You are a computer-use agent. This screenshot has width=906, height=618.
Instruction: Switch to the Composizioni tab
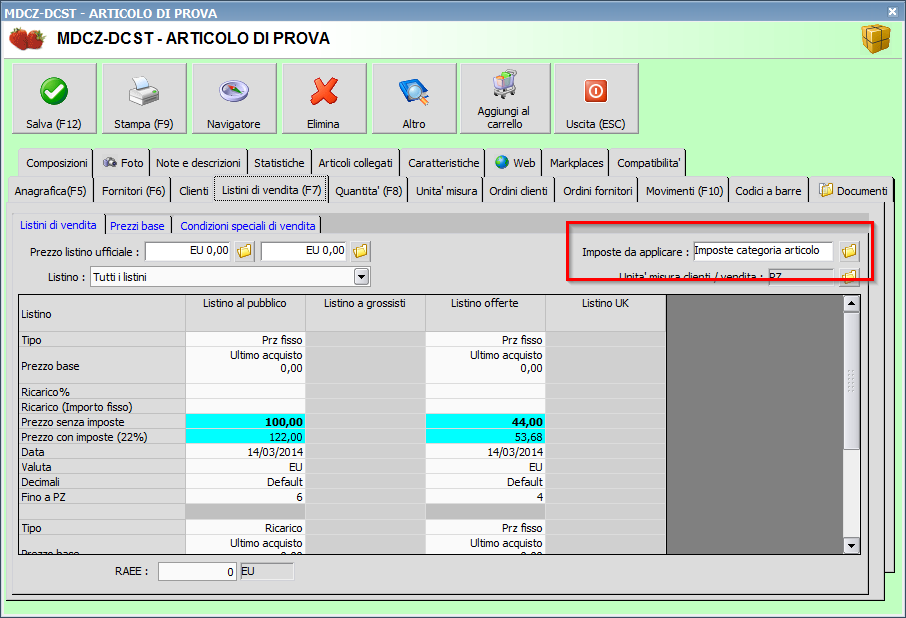pos(57,163)
